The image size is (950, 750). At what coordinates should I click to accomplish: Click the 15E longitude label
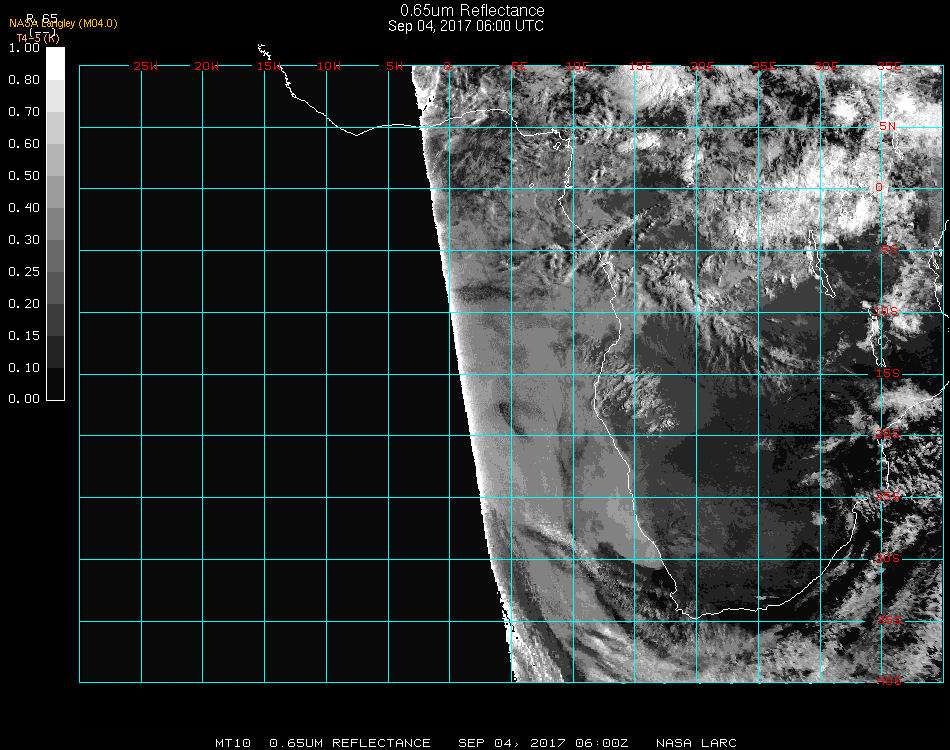(x=640, y=66)
